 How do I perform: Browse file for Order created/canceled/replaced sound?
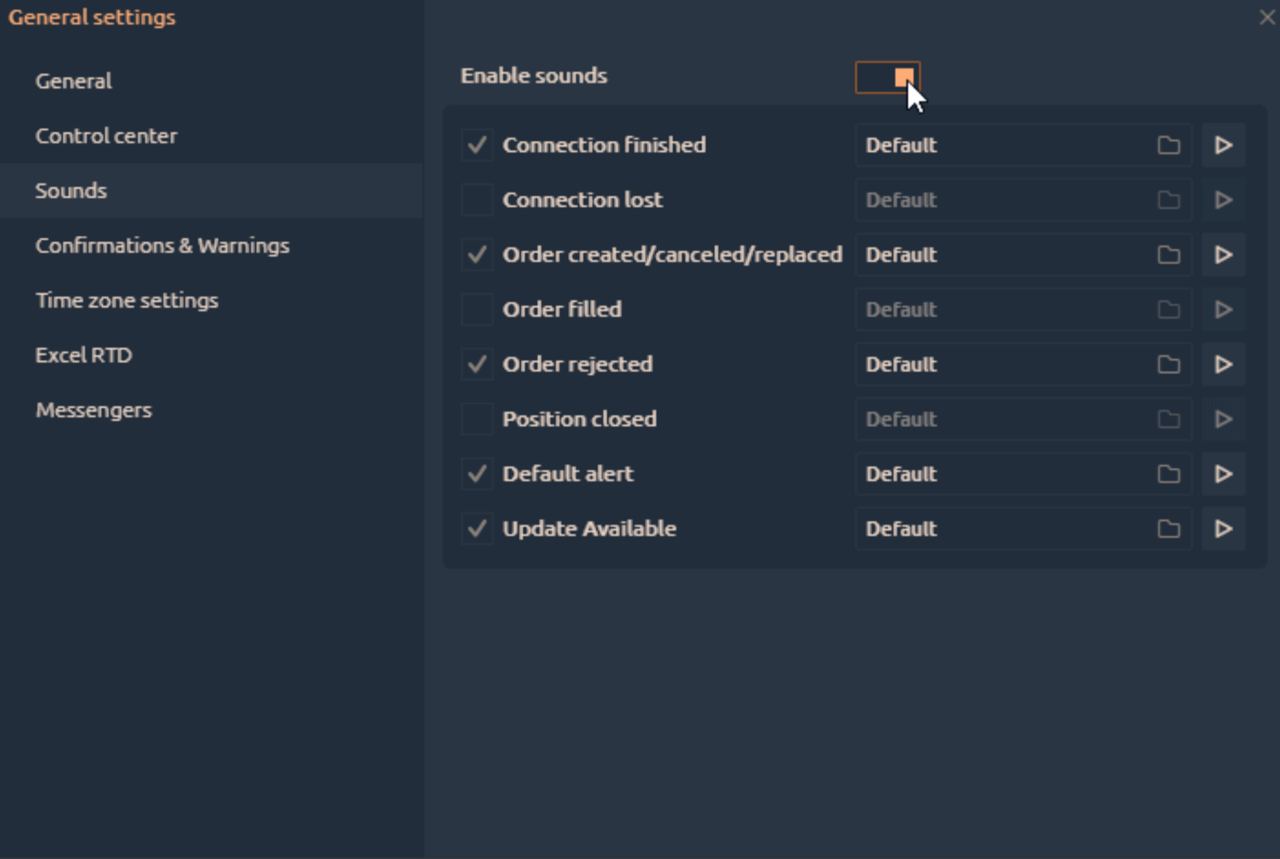(x=1168, y=255)
